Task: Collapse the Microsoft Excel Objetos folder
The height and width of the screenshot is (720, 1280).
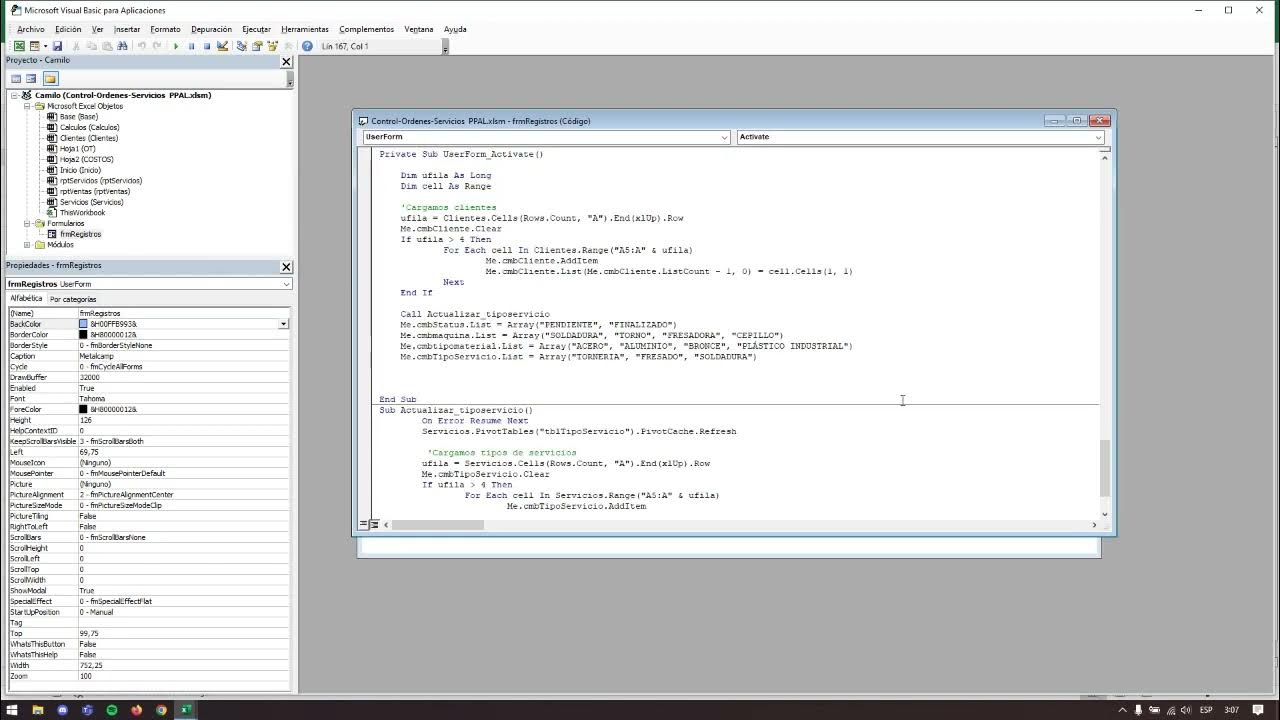Action: 28,106
